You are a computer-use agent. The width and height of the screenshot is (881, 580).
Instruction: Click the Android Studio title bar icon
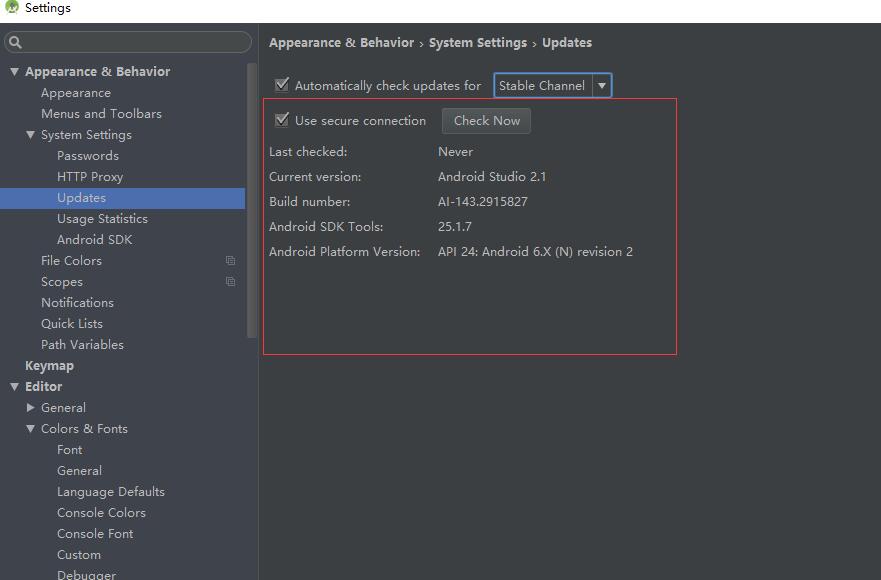[x=11, y=8]
